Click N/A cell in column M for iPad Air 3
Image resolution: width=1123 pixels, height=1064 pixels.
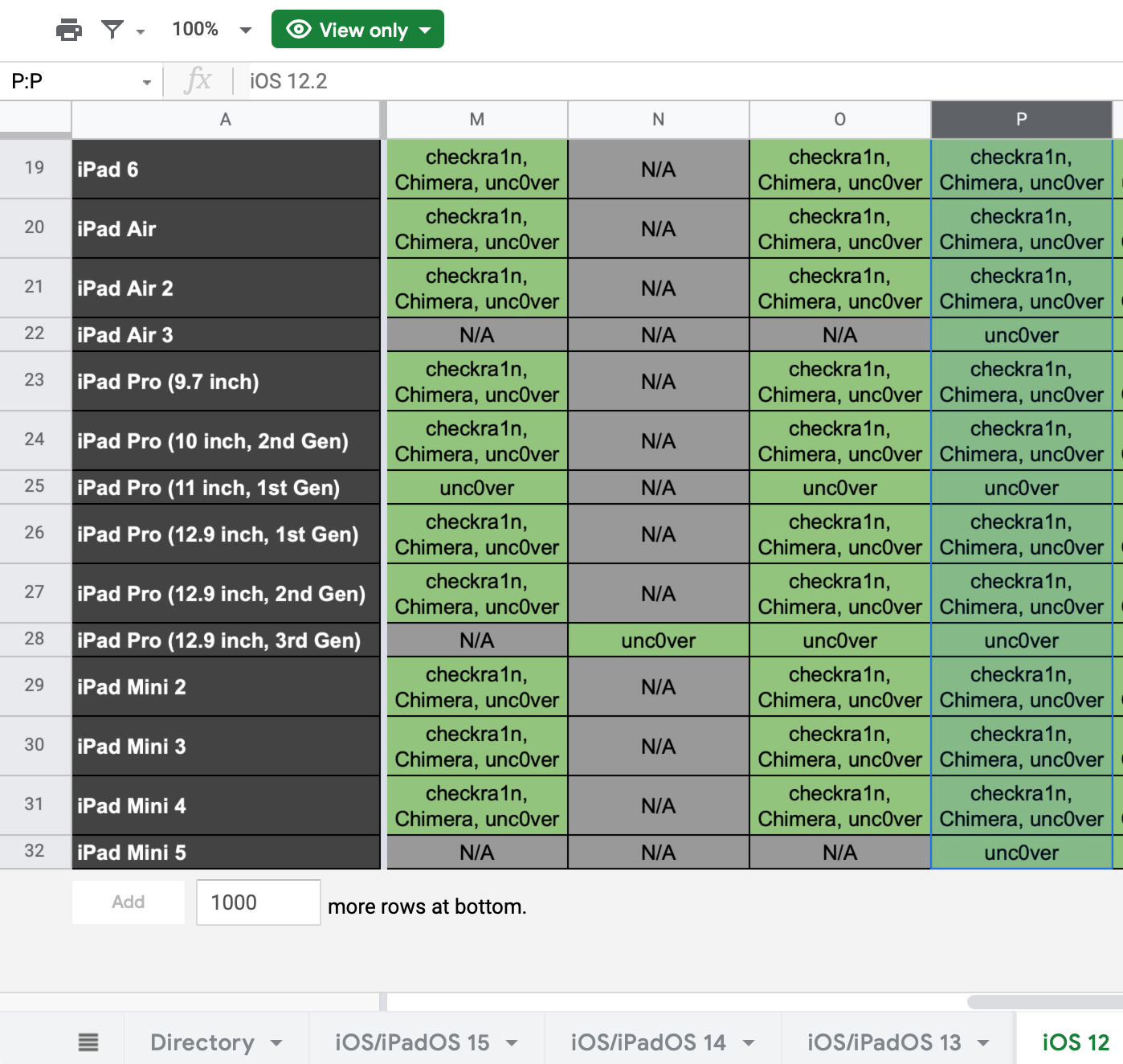[x=477, y=335]
